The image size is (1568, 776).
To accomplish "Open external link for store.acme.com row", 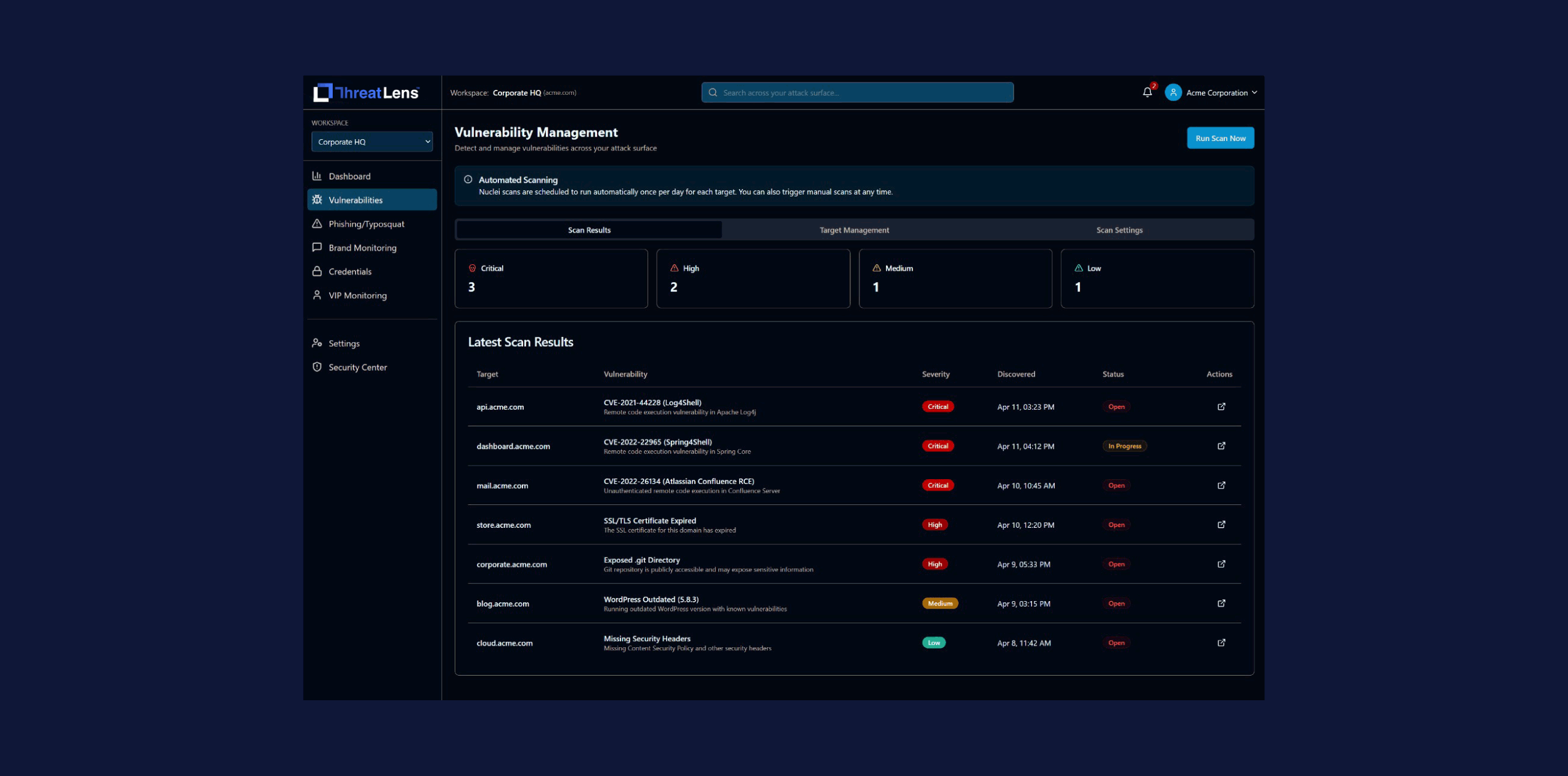I will [x=1221, y=525].
